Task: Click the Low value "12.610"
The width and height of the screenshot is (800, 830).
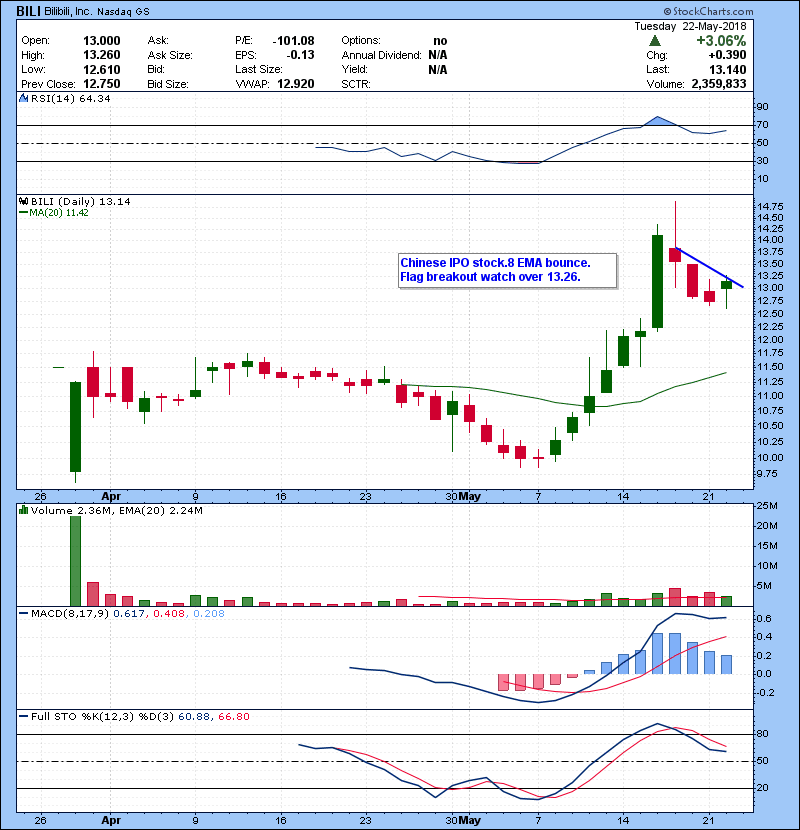Action: coord(102,69)
